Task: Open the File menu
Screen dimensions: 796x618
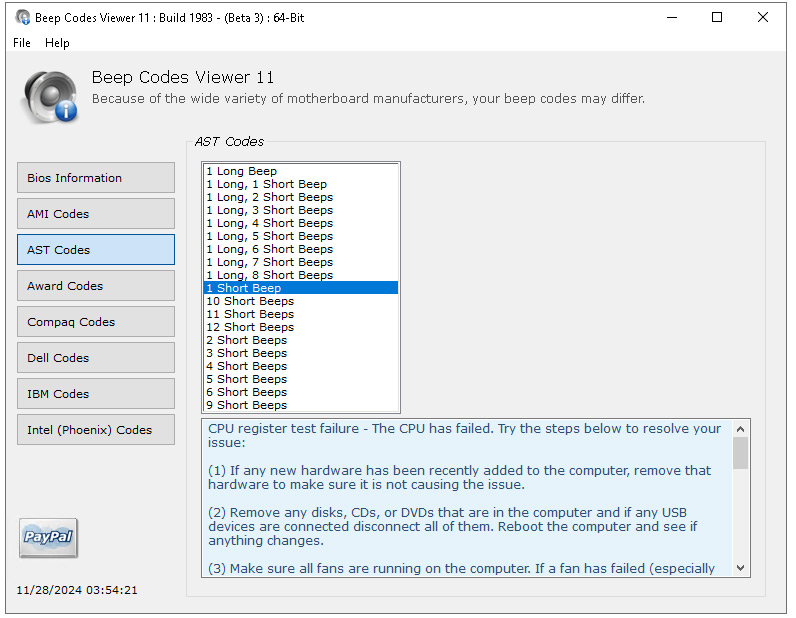Action: coord(22,43)
